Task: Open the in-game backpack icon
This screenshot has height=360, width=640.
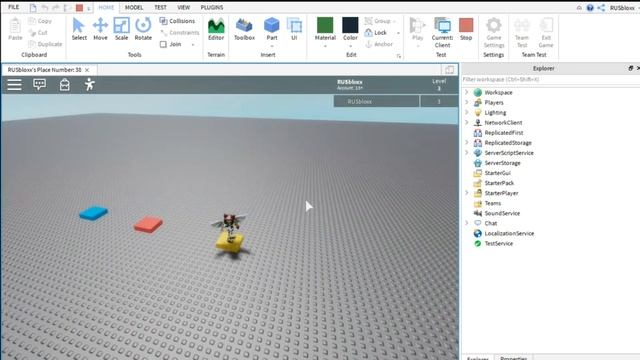Action: pyautogui.click(x=64, y=84)
